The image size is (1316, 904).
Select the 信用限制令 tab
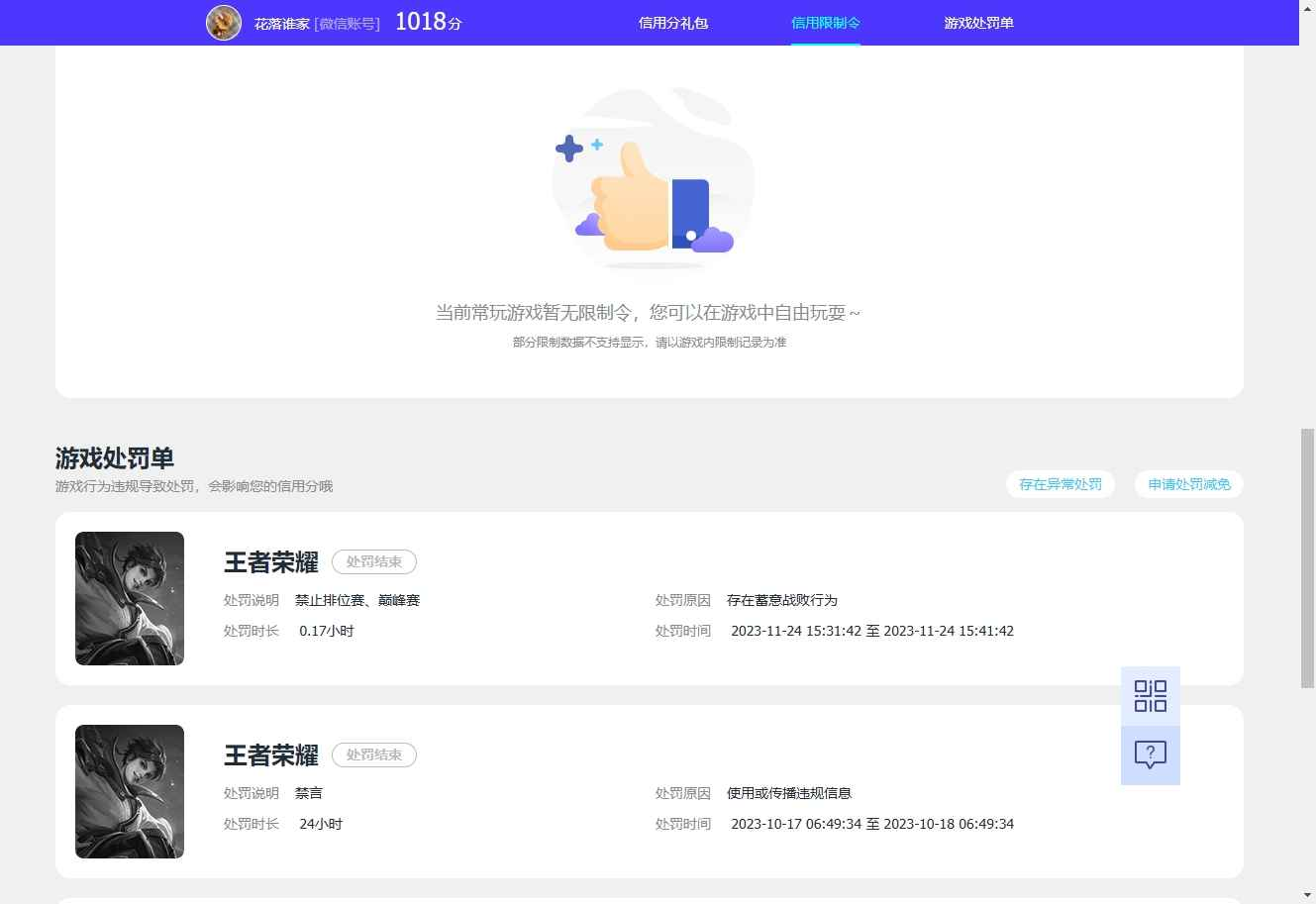coord(826,23)
